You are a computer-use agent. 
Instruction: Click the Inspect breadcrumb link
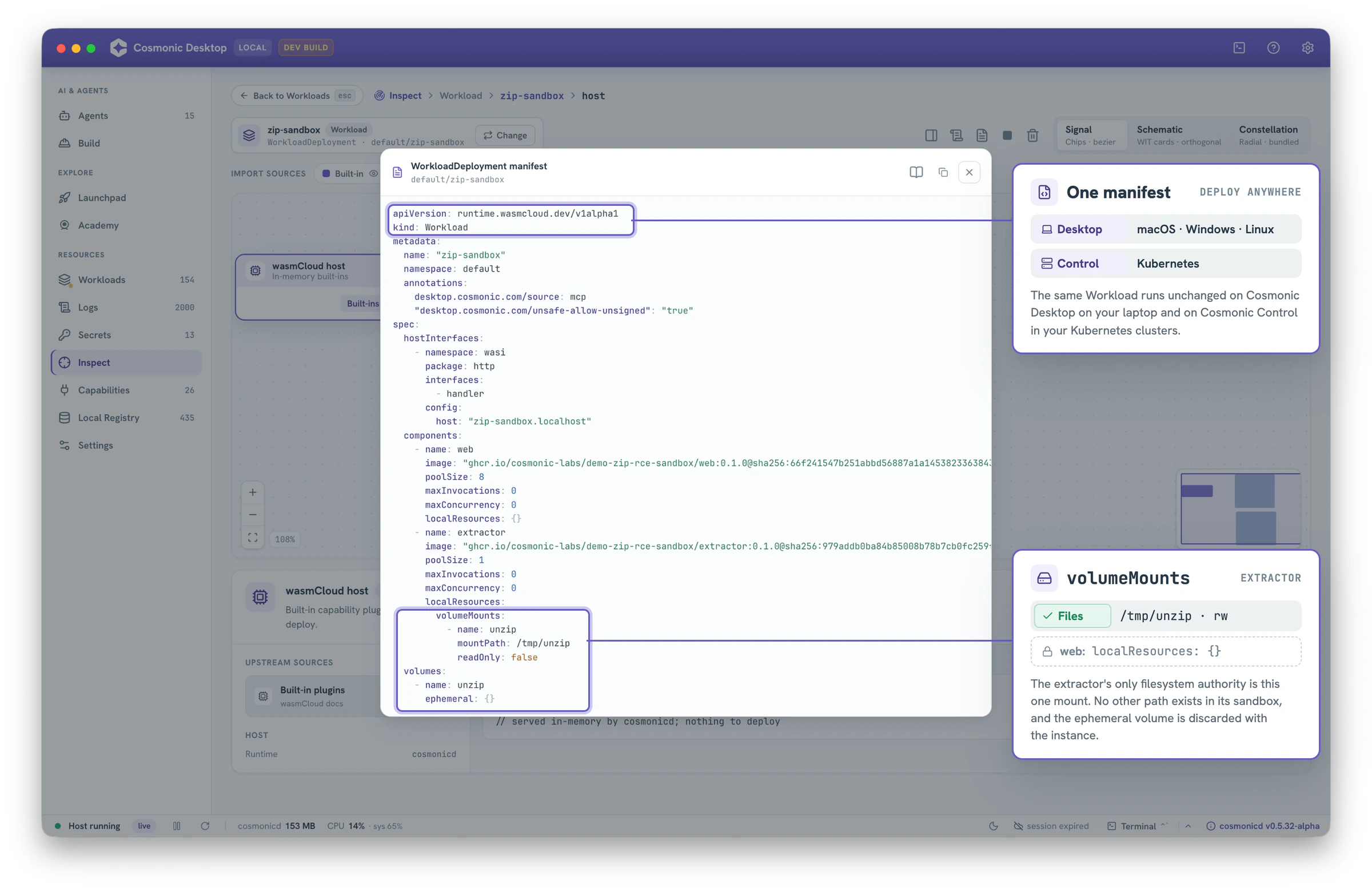[x=398, y=95]
